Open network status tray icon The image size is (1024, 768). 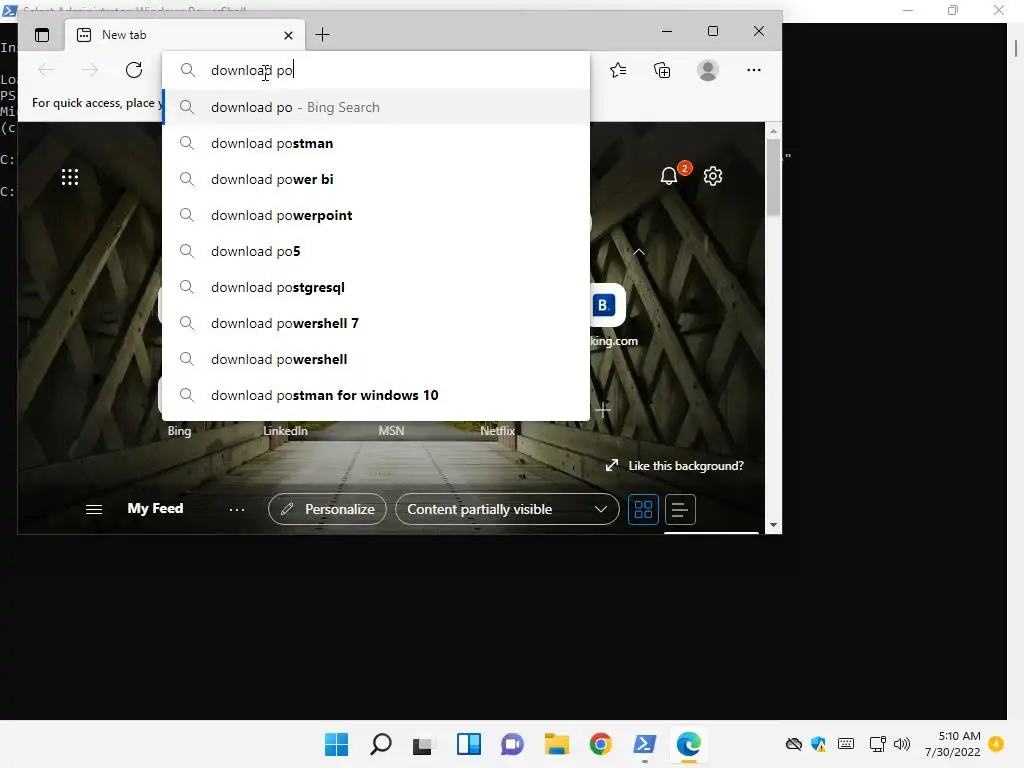point(877,744)
